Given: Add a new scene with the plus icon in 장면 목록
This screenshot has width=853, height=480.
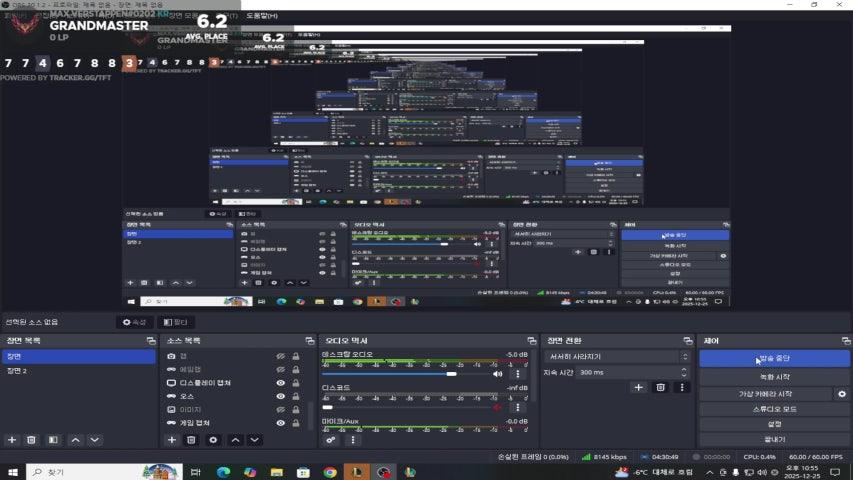Looking at the screenshot, I should coord(12,440).
